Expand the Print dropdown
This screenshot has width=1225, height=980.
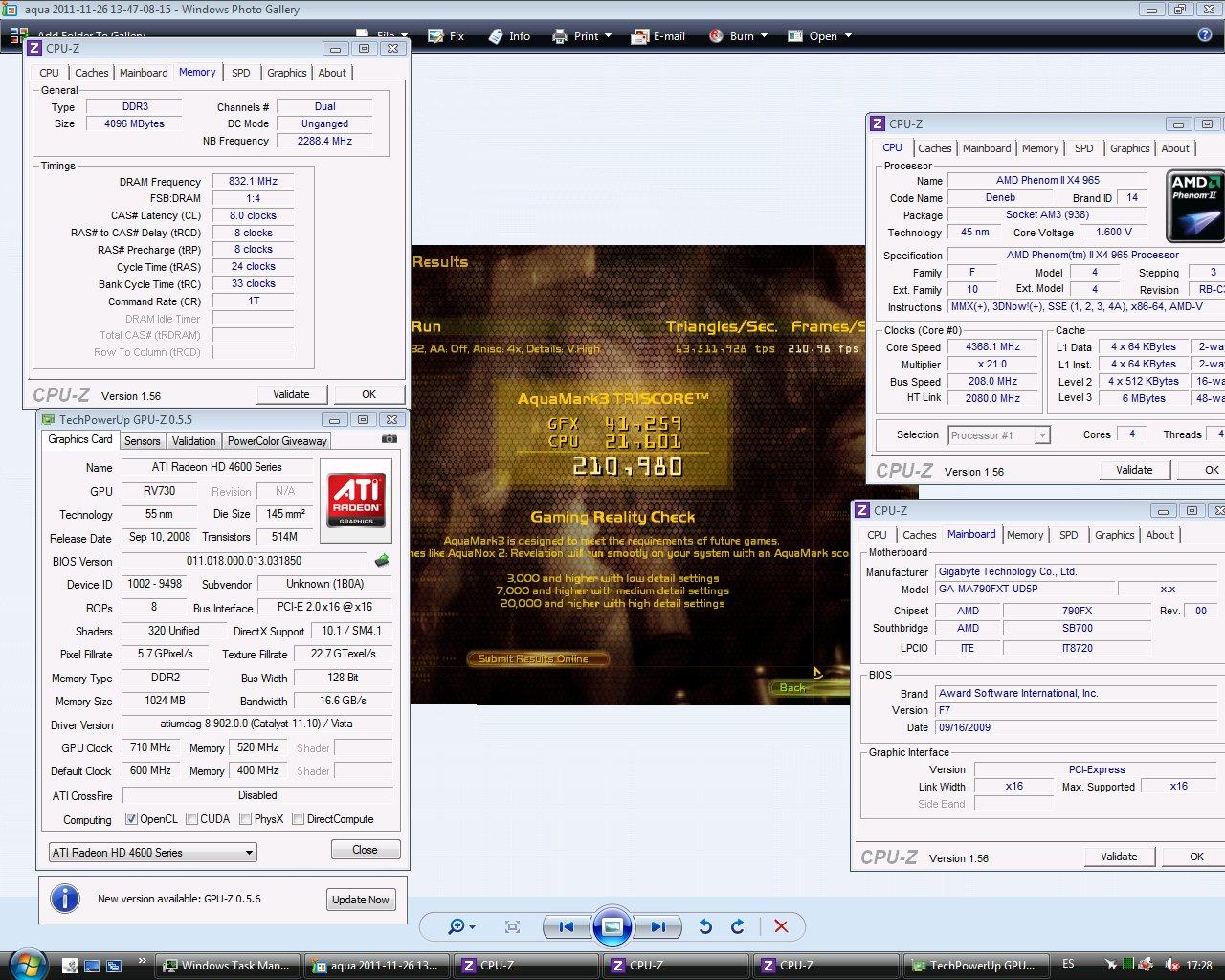click(x=607, y=36)
